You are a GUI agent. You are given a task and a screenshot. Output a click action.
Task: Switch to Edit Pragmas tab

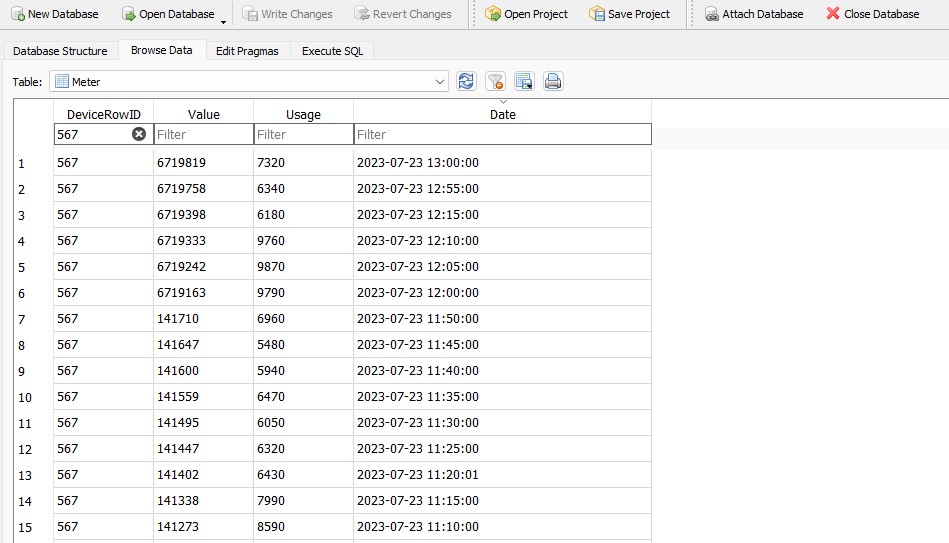pyautogui.click(x=247, y=51)
